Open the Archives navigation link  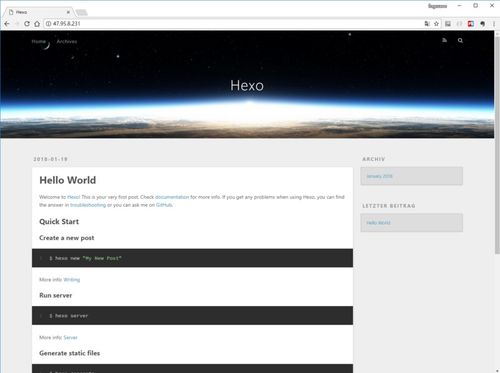[67, 41]
